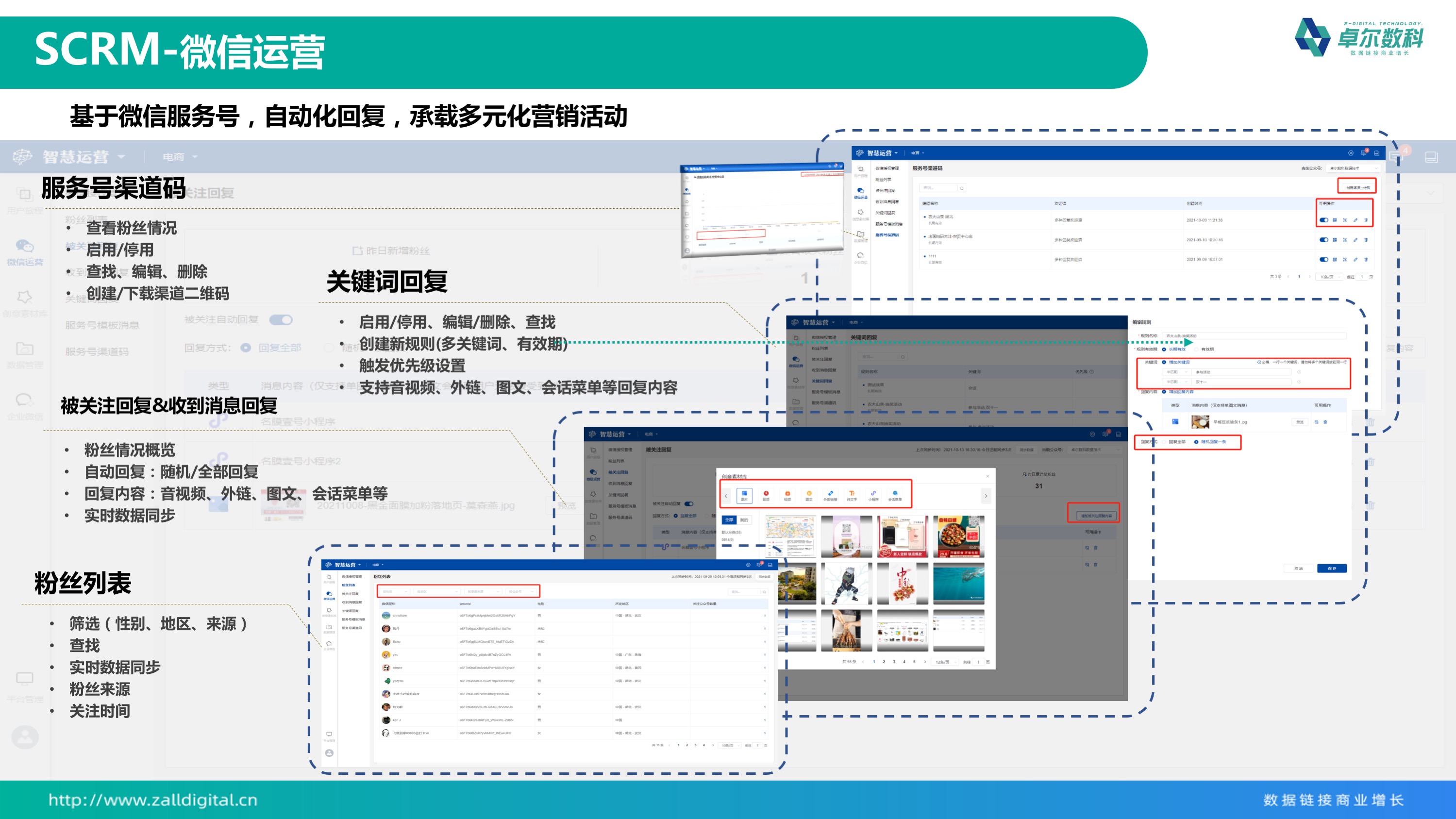Click 数据管理 folder icon in channel code sidebar
This screenshot has width=1456, height=819.
point(860,235)
